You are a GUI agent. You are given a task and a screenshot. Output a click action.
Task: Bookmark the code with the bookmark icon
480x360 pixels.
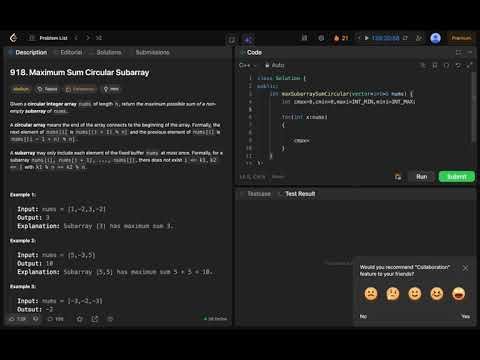435,65
